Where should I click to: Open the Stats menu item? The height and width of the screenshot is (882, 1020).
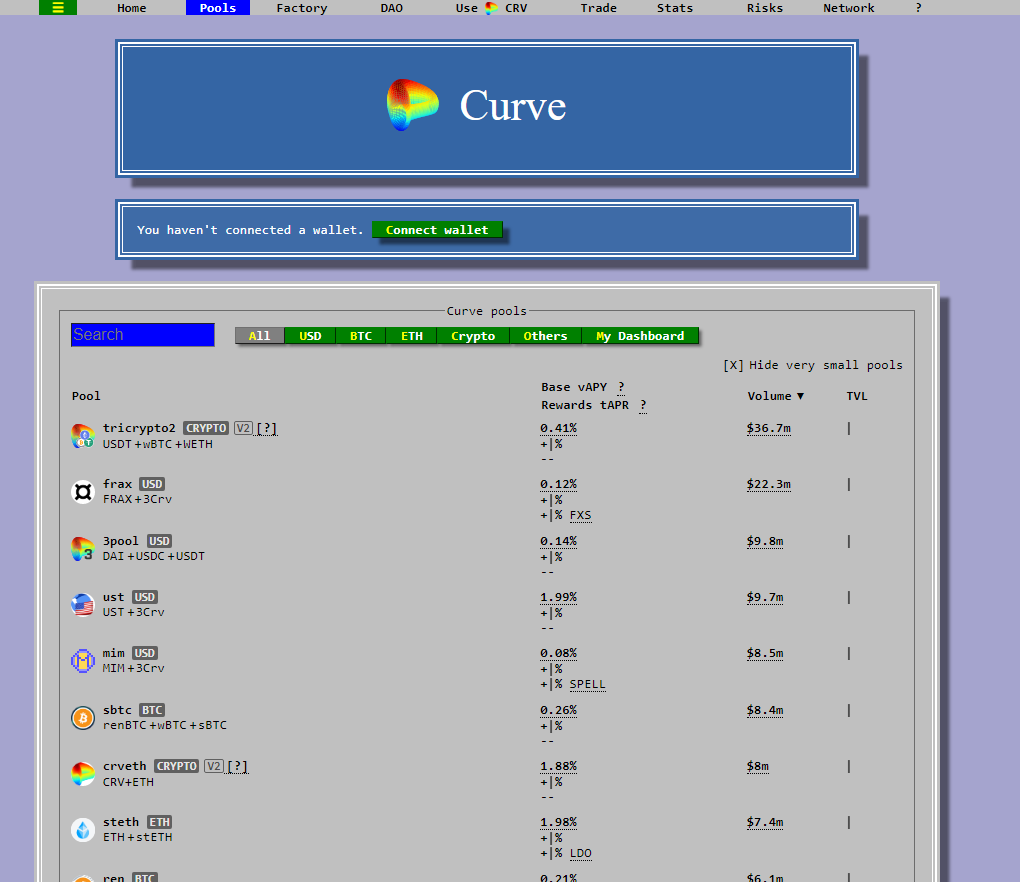click(x=675, y=8)
